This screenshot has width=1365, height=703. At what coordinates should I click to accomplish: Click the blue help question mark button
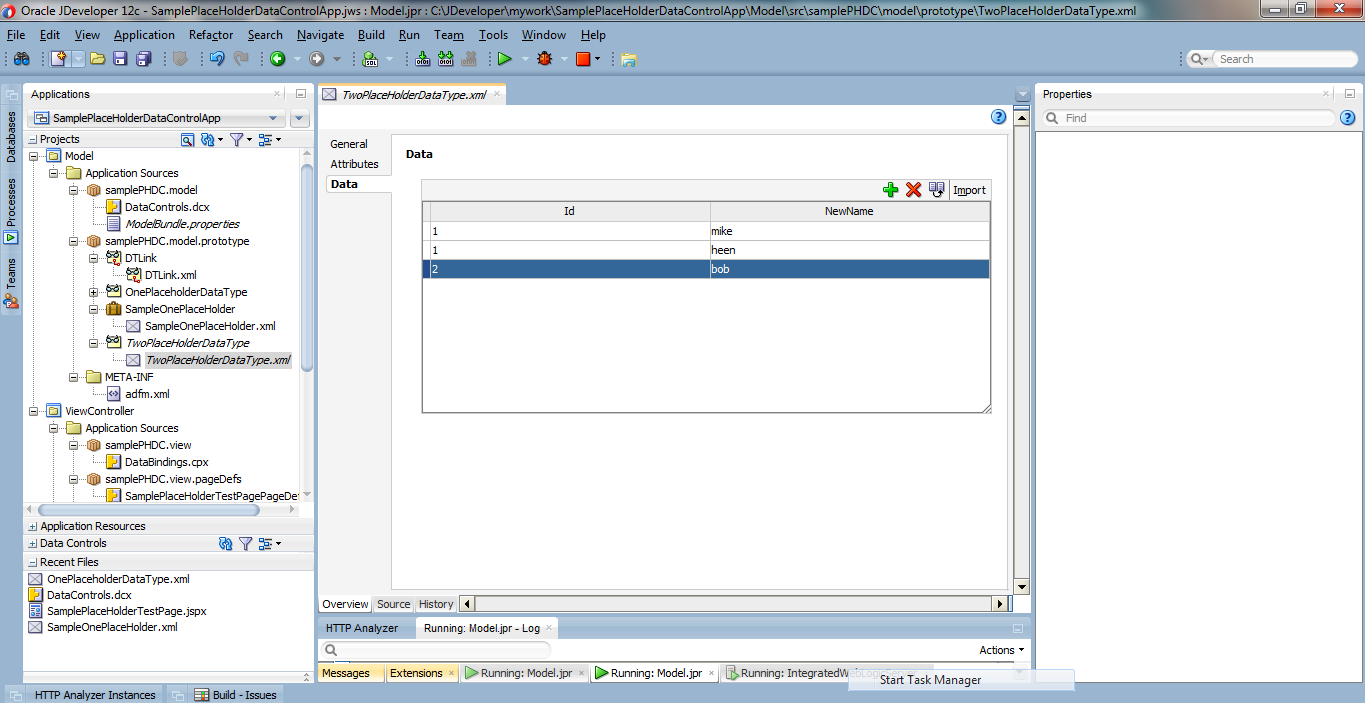click(997, 117)
